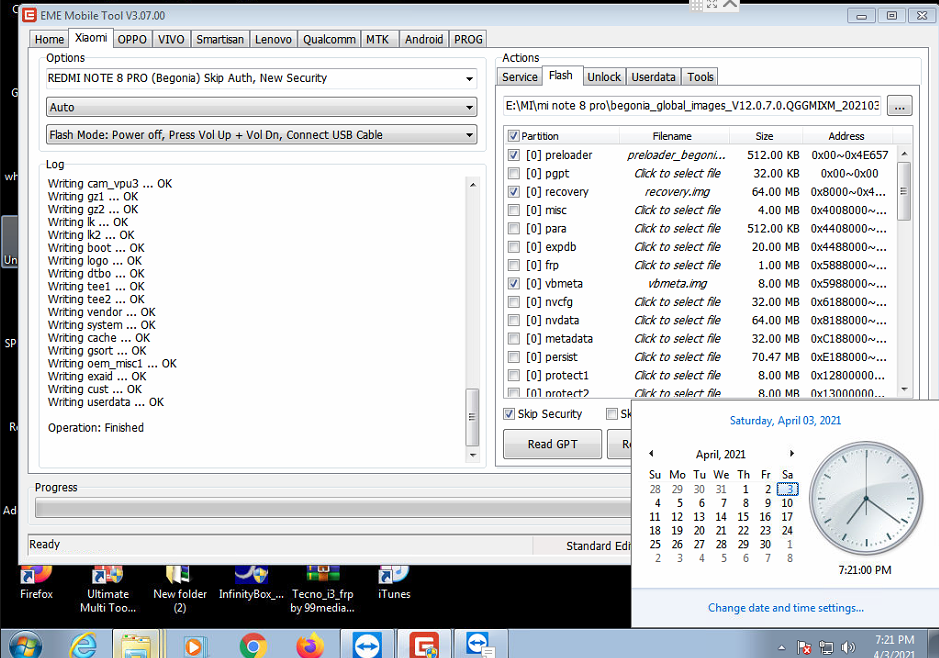This screenshot has height=658, width=939.
Task: Open the network status tray icon
Action: pos(826,647)
